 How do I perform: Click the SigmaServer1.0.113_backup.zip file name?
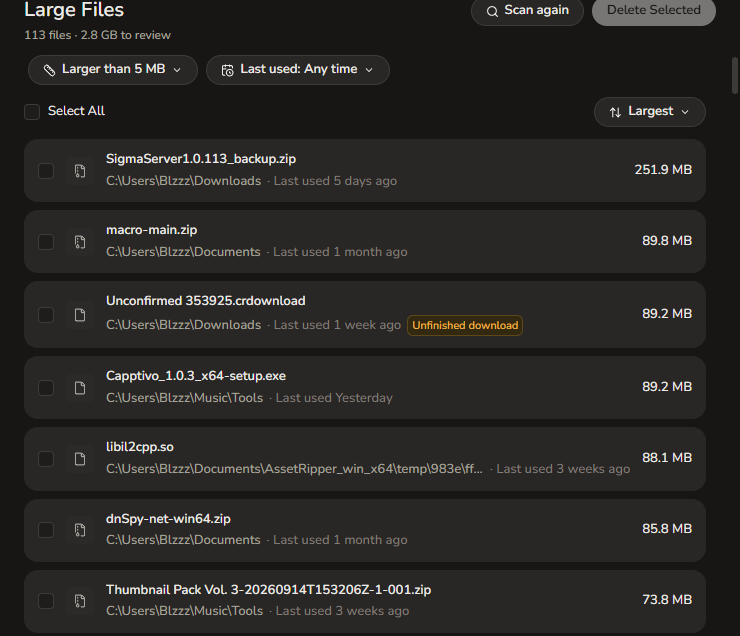(x=201, y=159)
